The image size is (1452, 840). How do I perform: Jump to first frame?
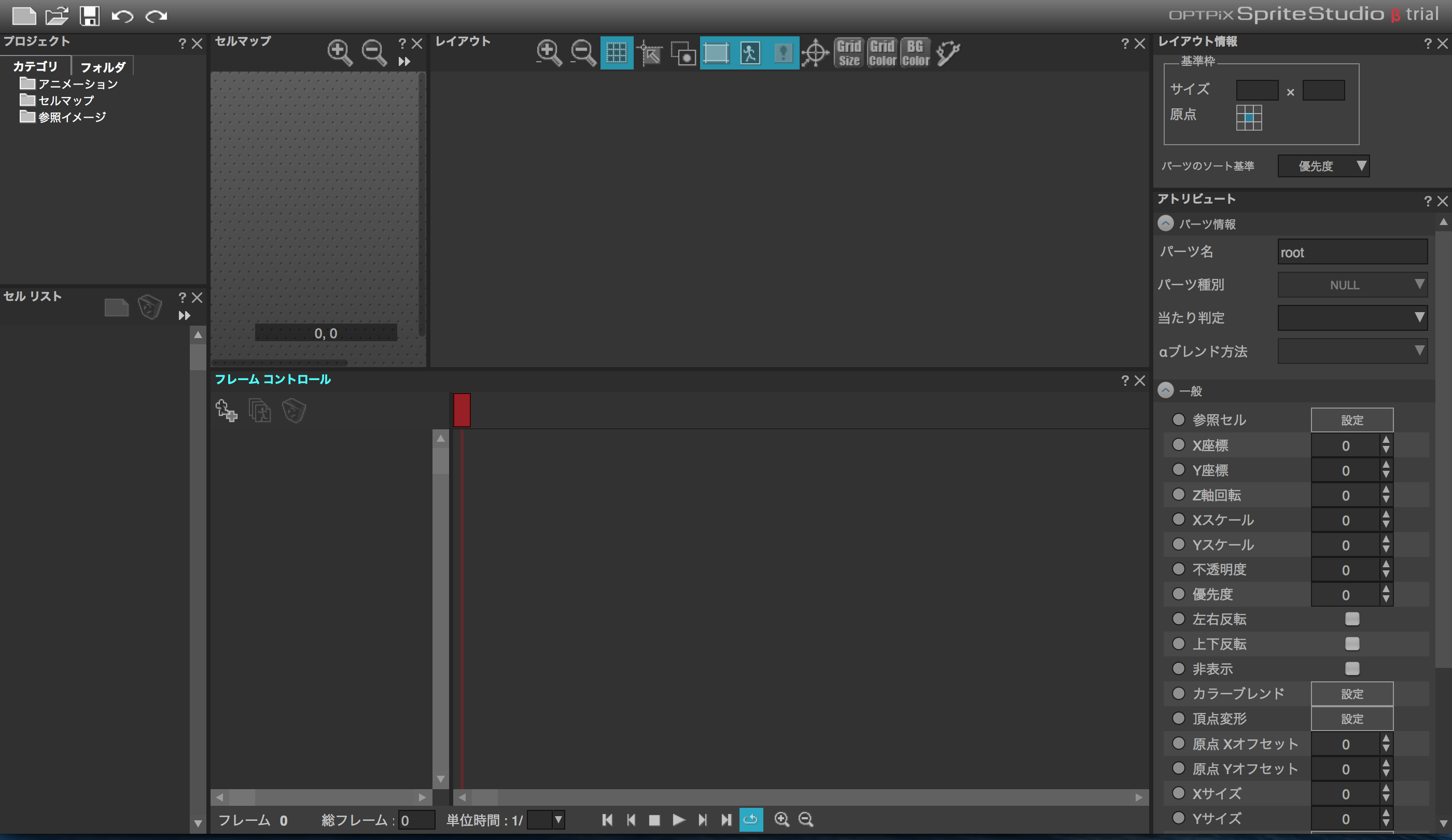[607, 820]
